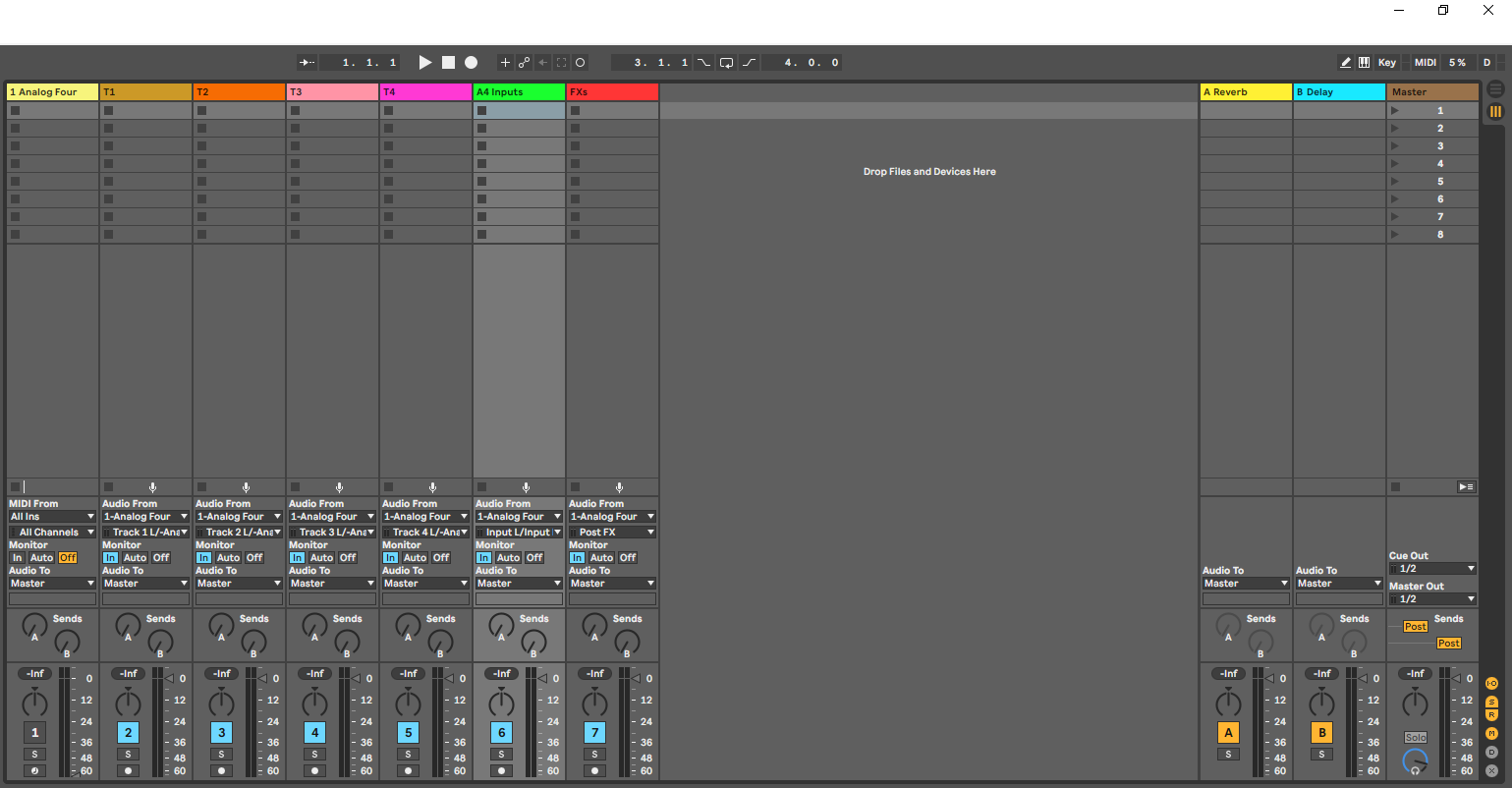
Task: Open T1 Audio From 1-Analog Four dropdown
Action: (x=145, y=517)
